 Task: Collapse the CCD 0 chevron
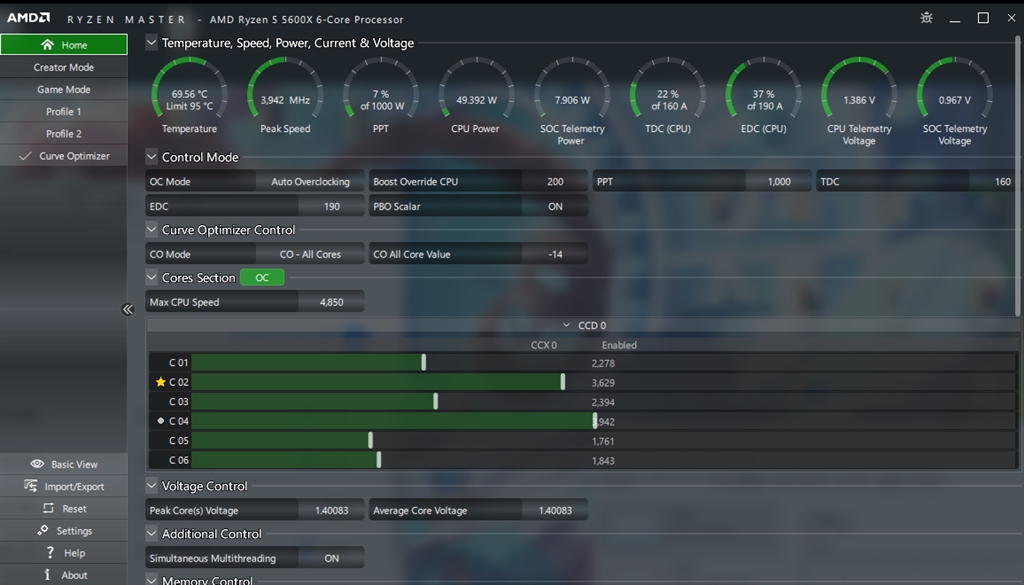(566, 325)
